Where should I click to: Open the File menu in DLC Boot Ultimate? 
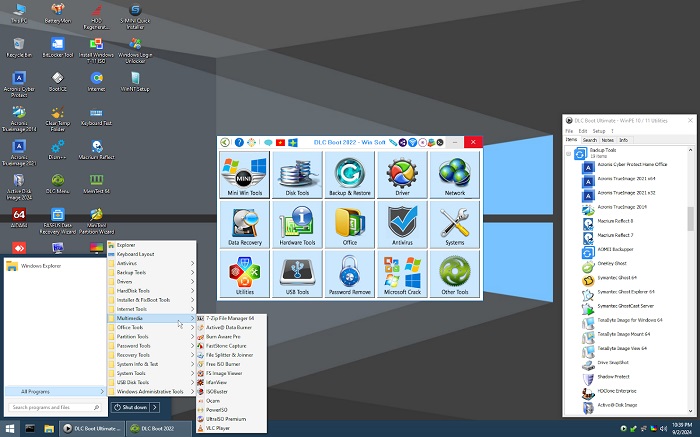pos(569,131)
